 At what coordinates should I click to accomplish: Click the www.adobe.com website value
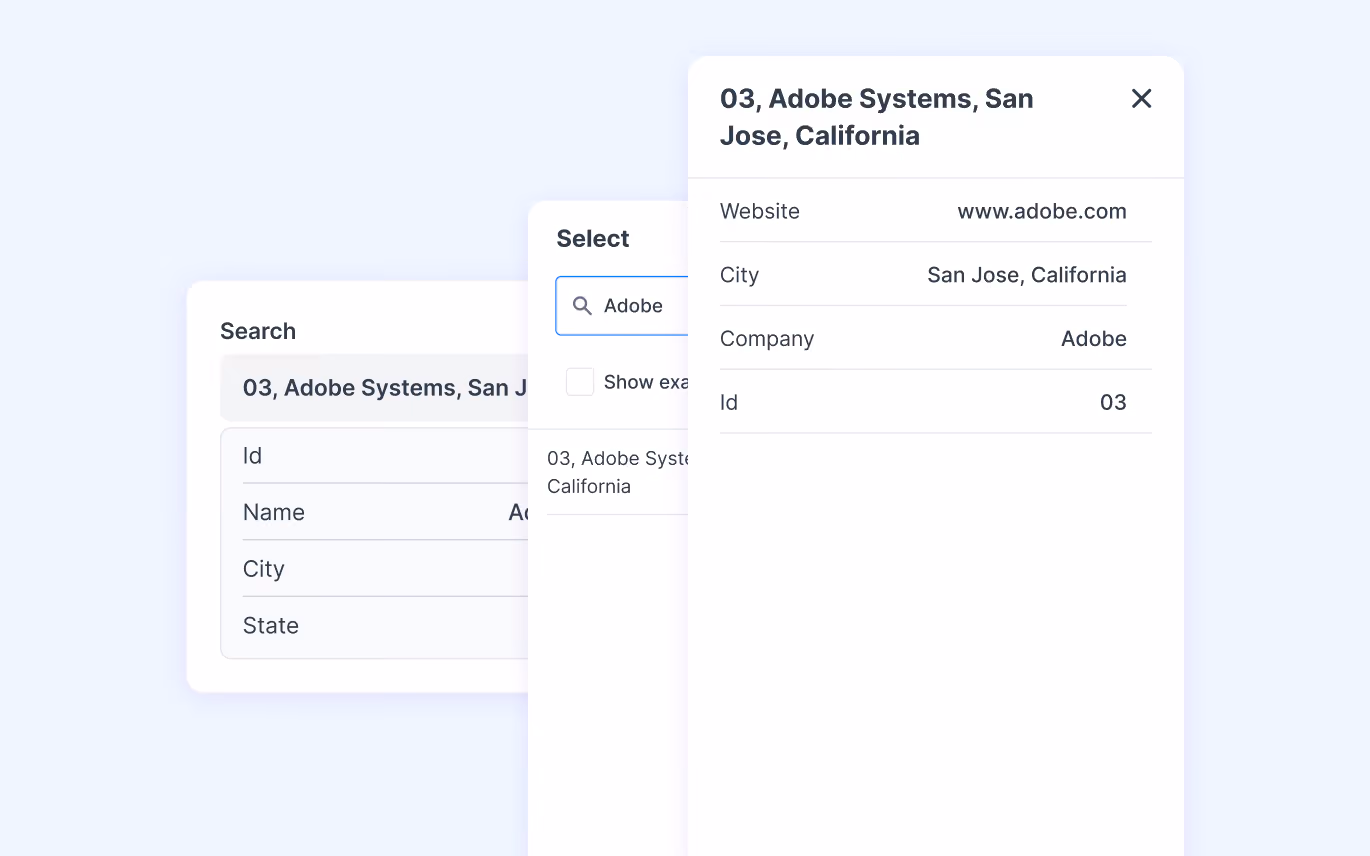pyautogui.click(x=1042, y=211)
